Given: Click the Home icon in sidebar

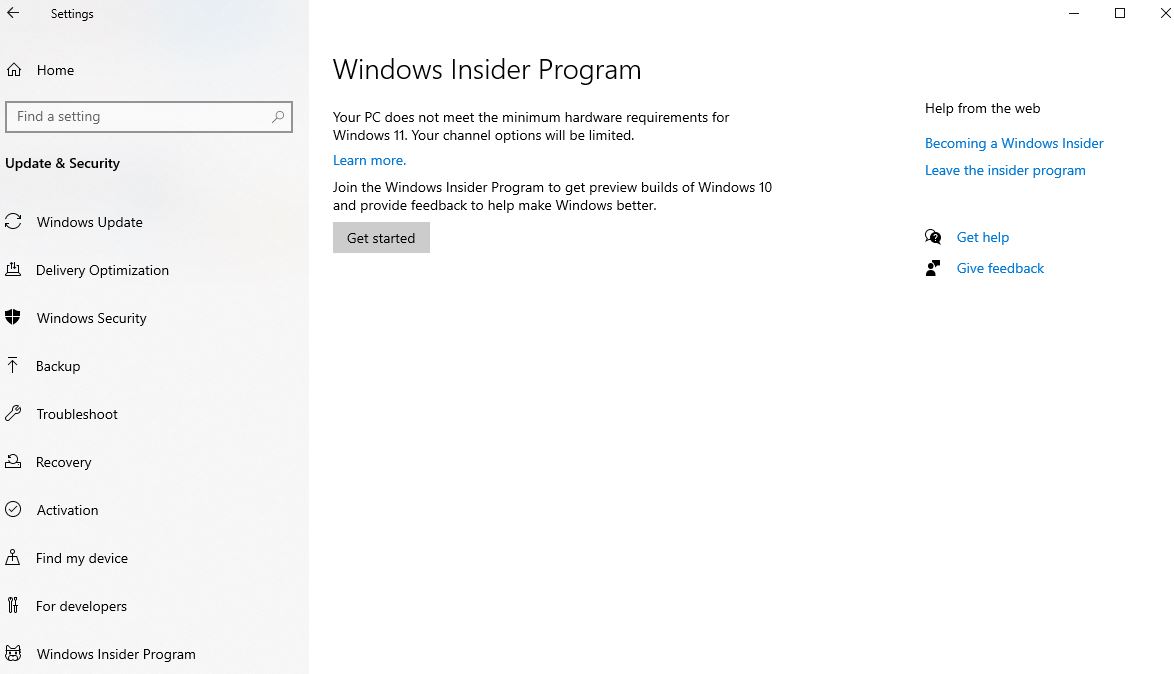Looking at the screenshot, I should pyautogui.click(x=14, y=70).
